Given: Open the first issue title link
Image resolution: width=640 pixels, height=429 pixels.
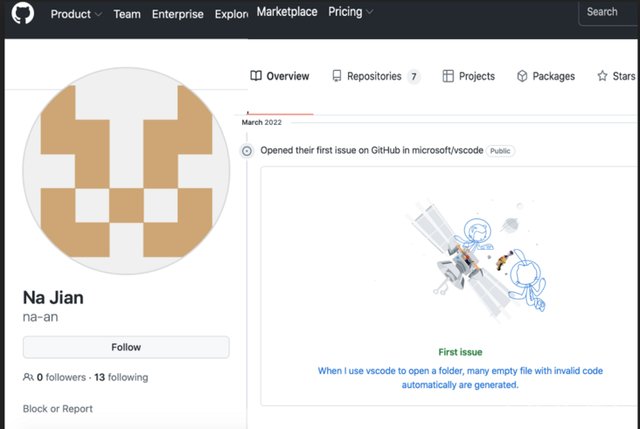Looking at the screenshot, I should pyautogui.click(x=460, y=378).
